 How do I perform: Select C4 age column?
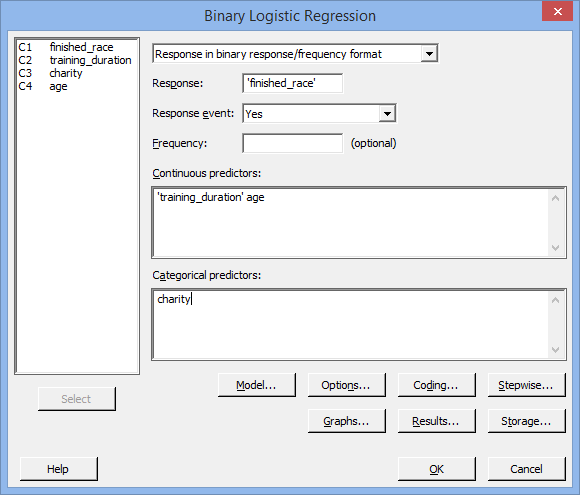77,86
